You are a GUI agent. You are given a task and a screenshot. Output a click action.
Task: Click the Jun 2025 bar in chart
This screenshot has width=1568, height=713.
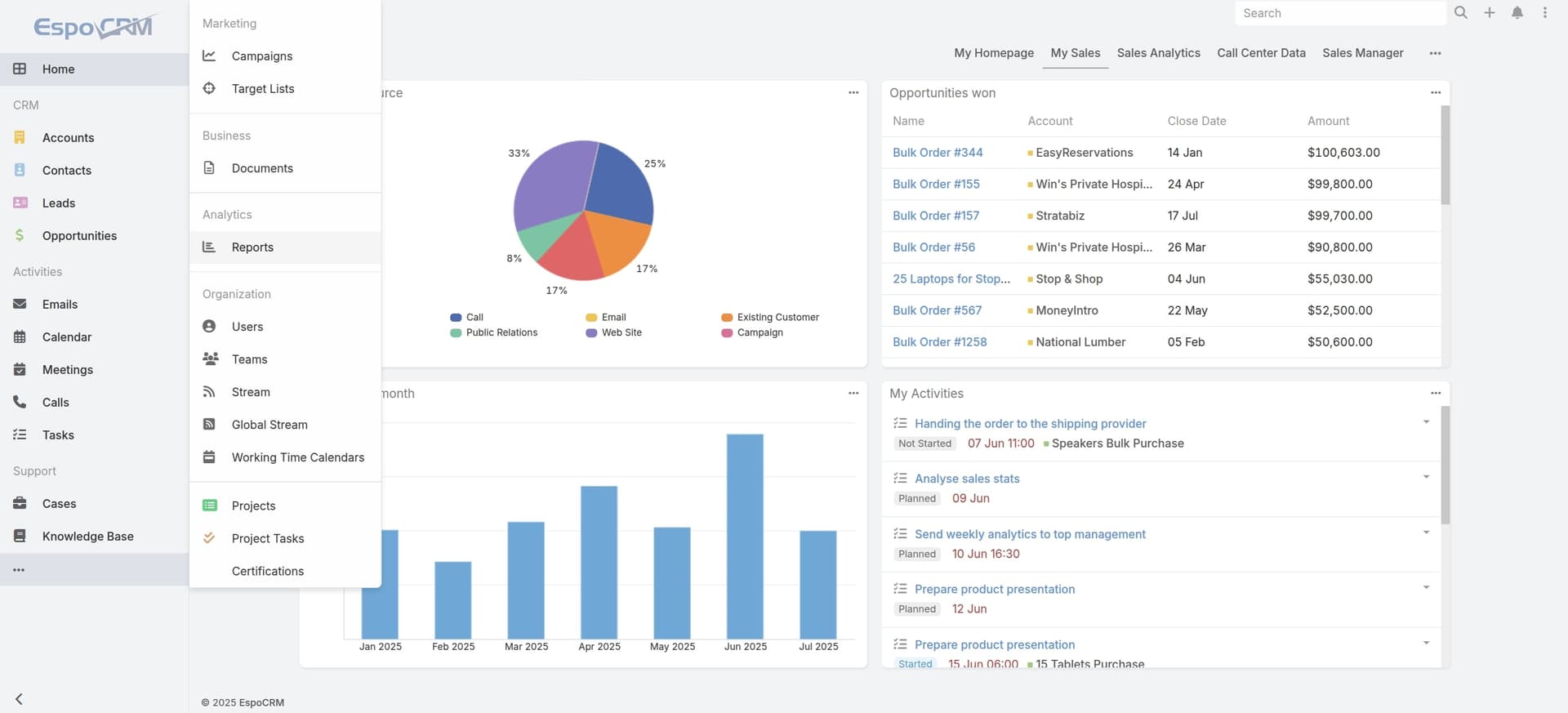(x=745, y=536)
